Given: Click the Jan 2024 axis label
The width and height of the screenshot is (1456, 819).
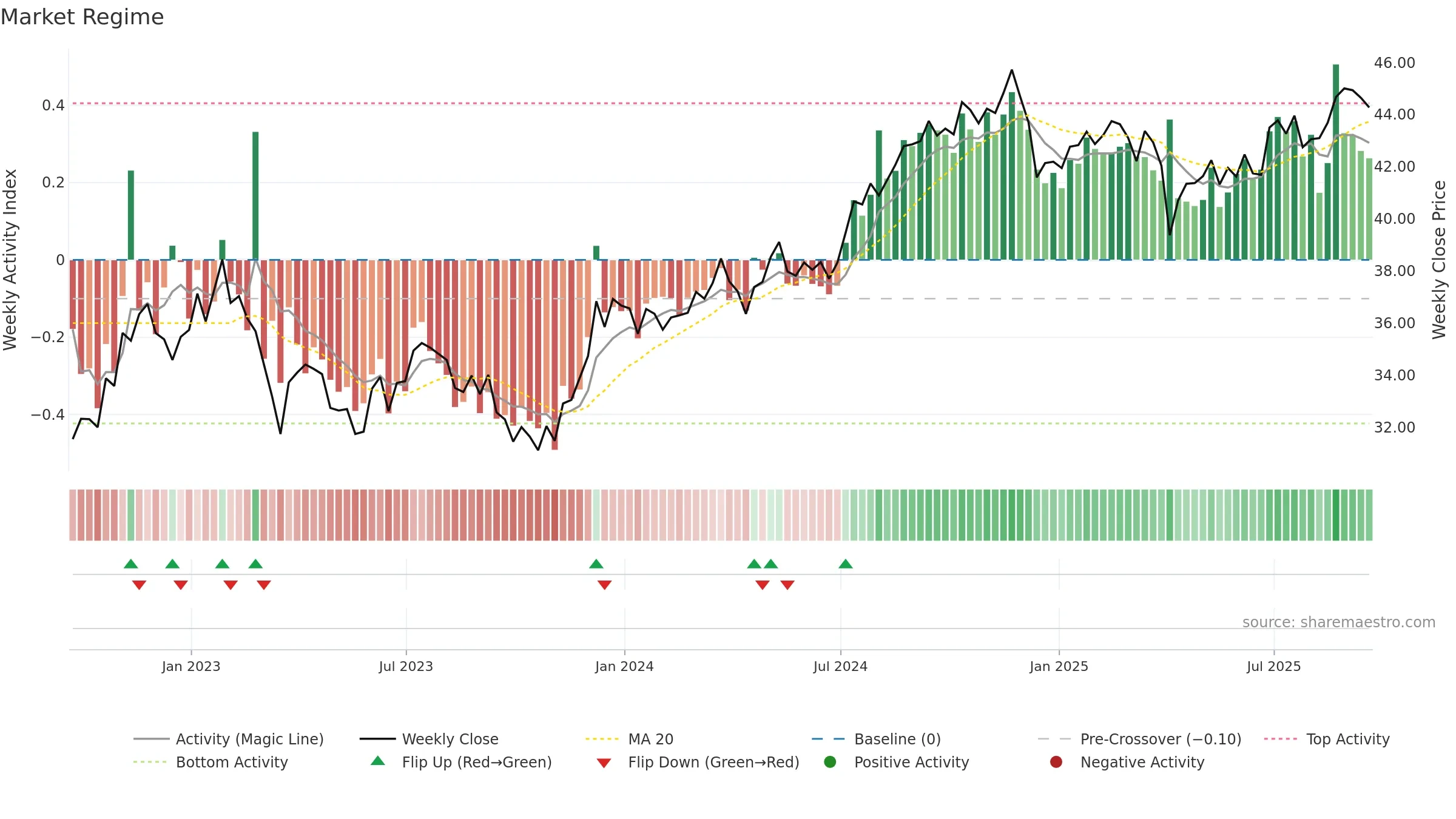Looking at the screenshot, I should 624,666.
